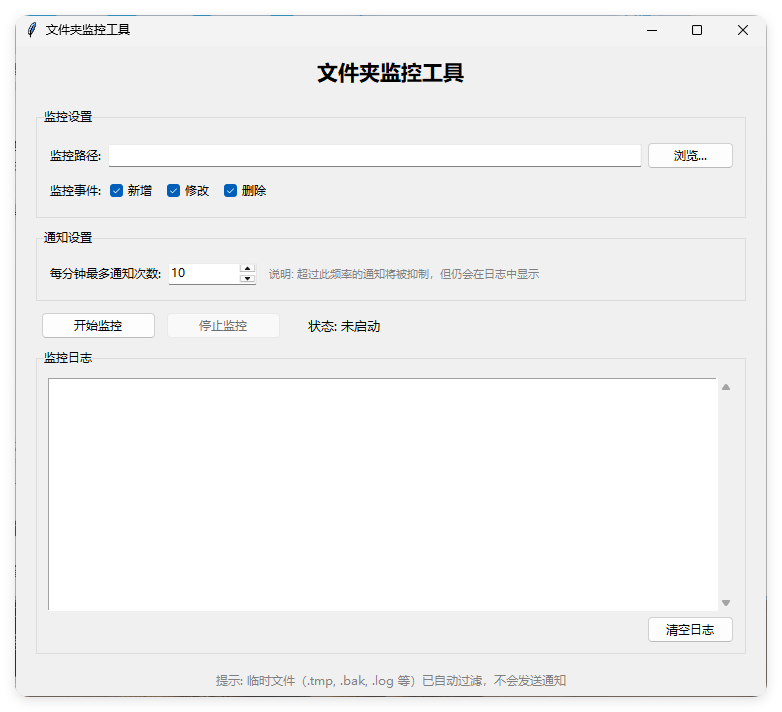
Task: Click the 监控路径 text input field
Action: pyautogui.click(x=374, y=156)
